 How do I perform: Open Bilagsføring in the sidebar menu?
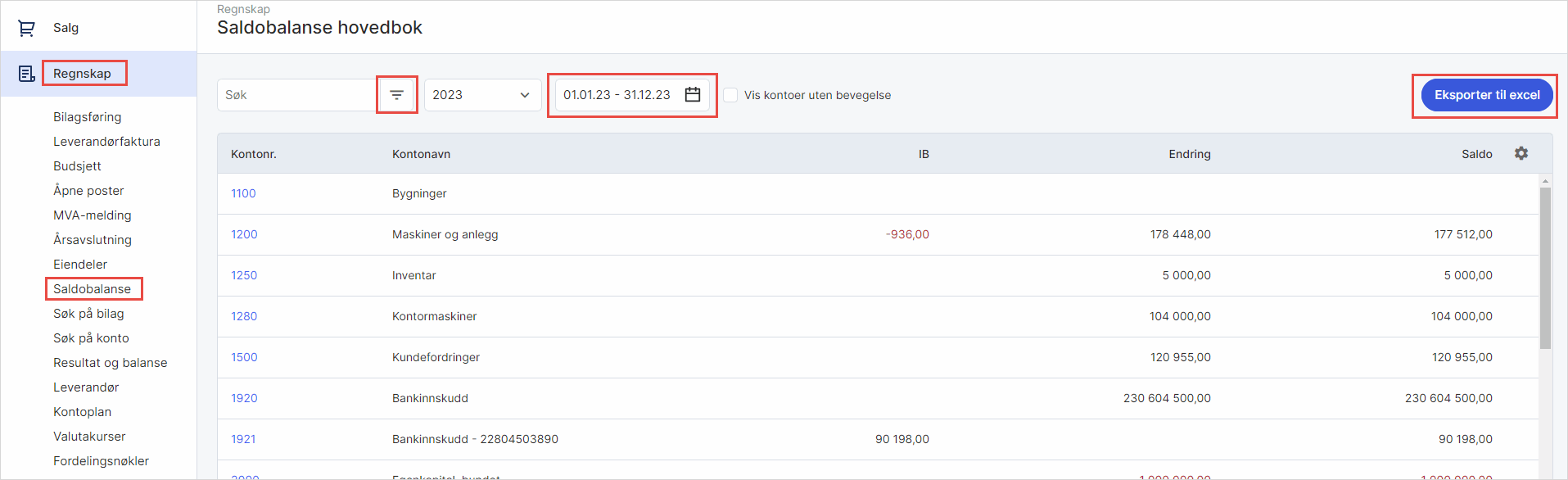[87, 117]
